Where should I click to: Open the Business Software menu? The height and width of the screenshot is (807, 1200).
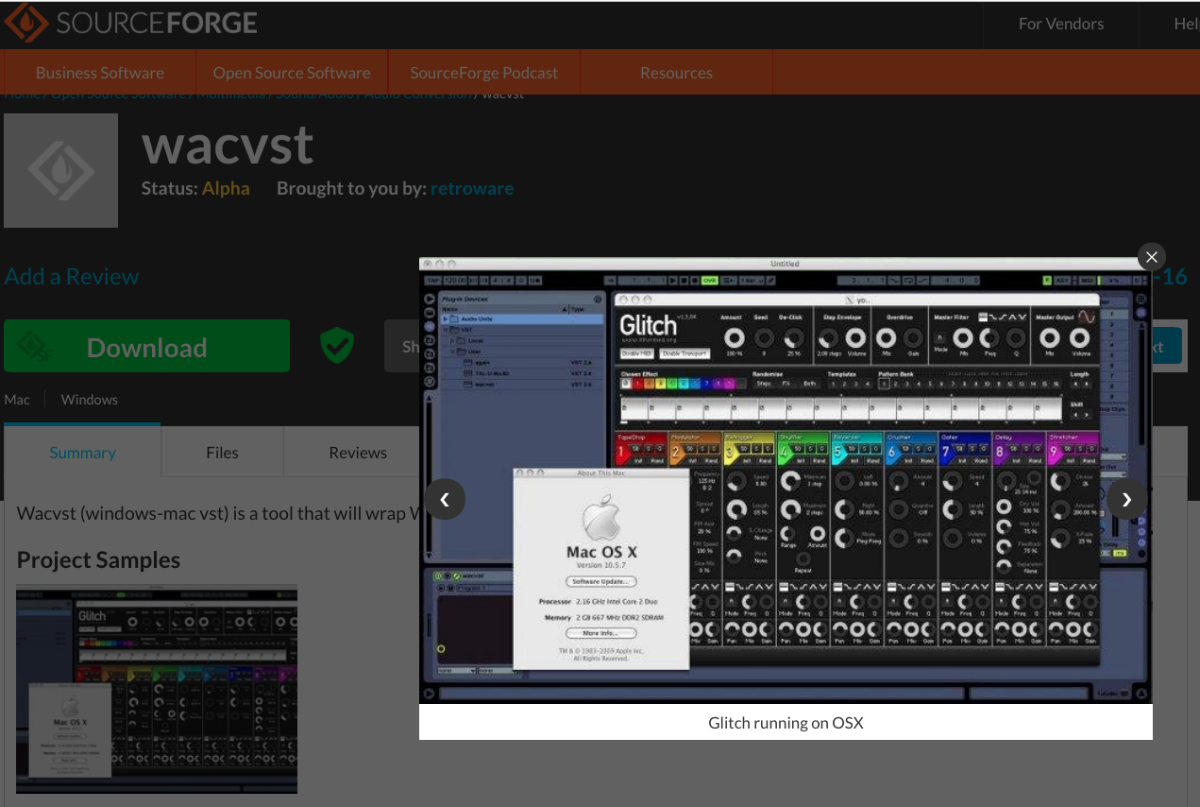100,72
